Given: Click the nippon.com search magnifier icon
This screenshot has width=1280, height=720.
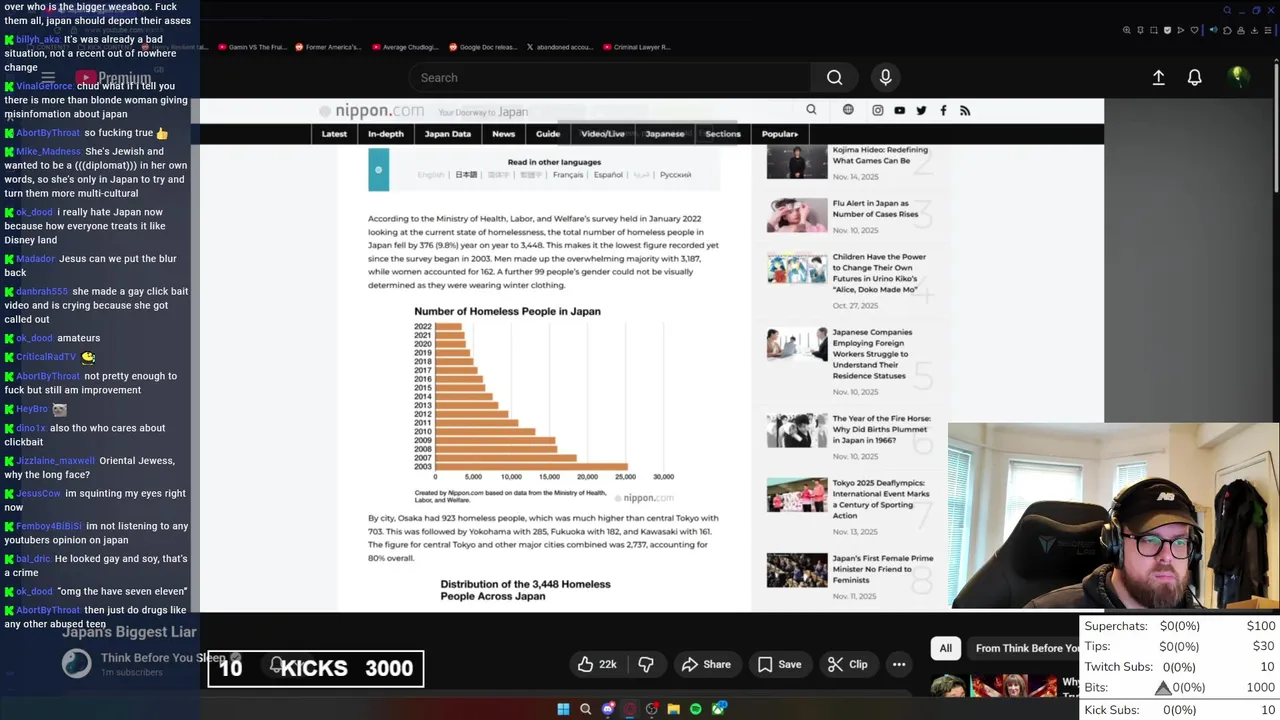Looking at the screenshot, I should [x=811, y=110].
